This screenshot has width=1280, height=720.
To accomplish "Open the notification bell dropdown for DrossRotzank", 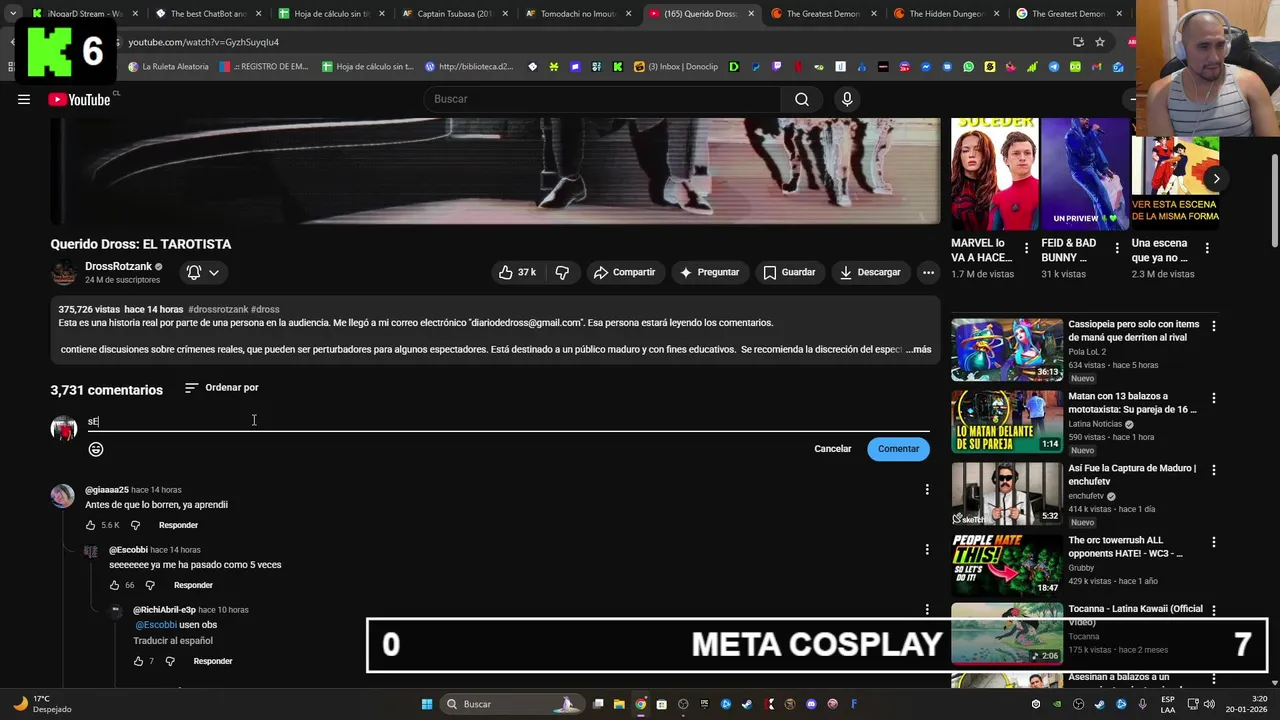I will pos(203,272).
